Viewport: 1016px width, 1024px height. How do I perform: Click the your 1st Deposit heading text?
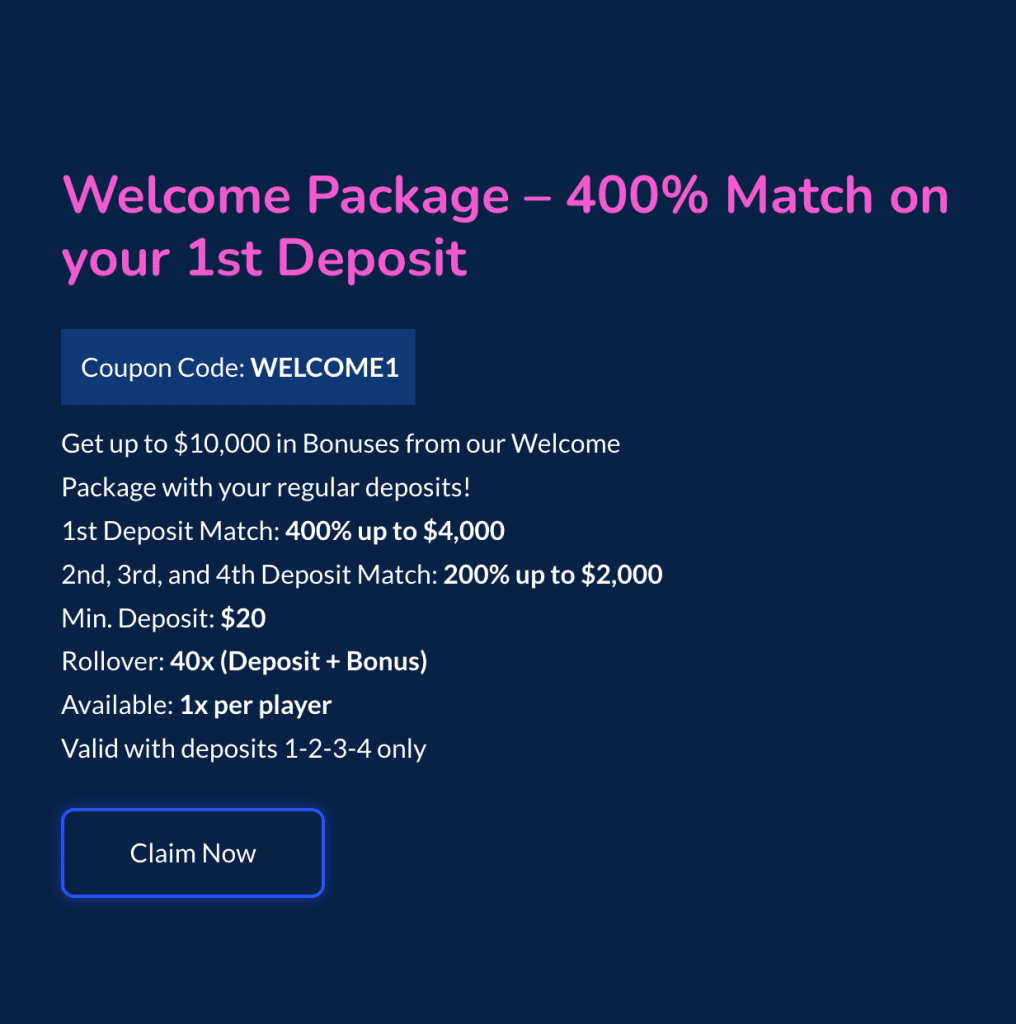coord(265,259)
